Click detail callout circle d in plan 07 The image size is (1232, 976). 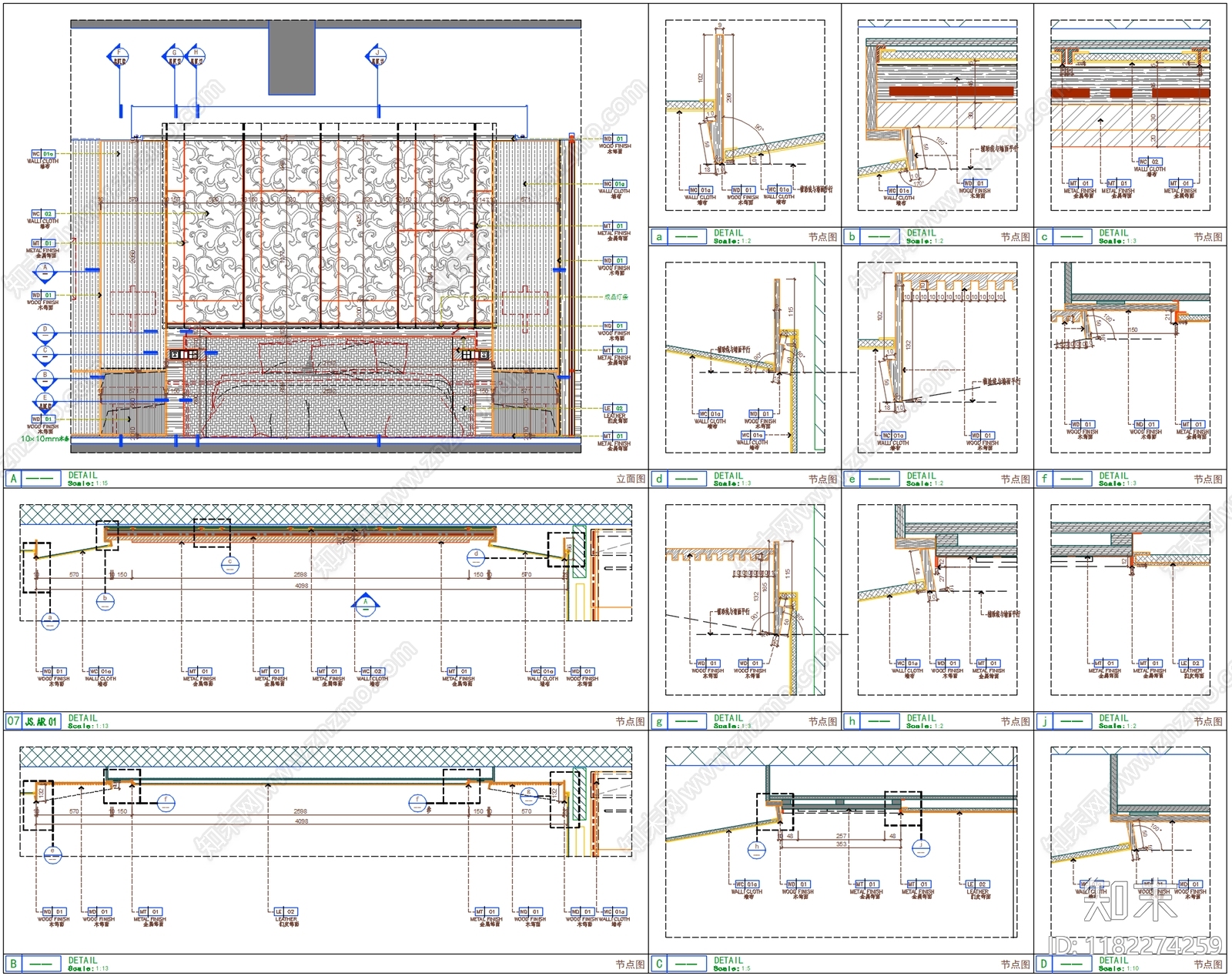tap(477, 557)
